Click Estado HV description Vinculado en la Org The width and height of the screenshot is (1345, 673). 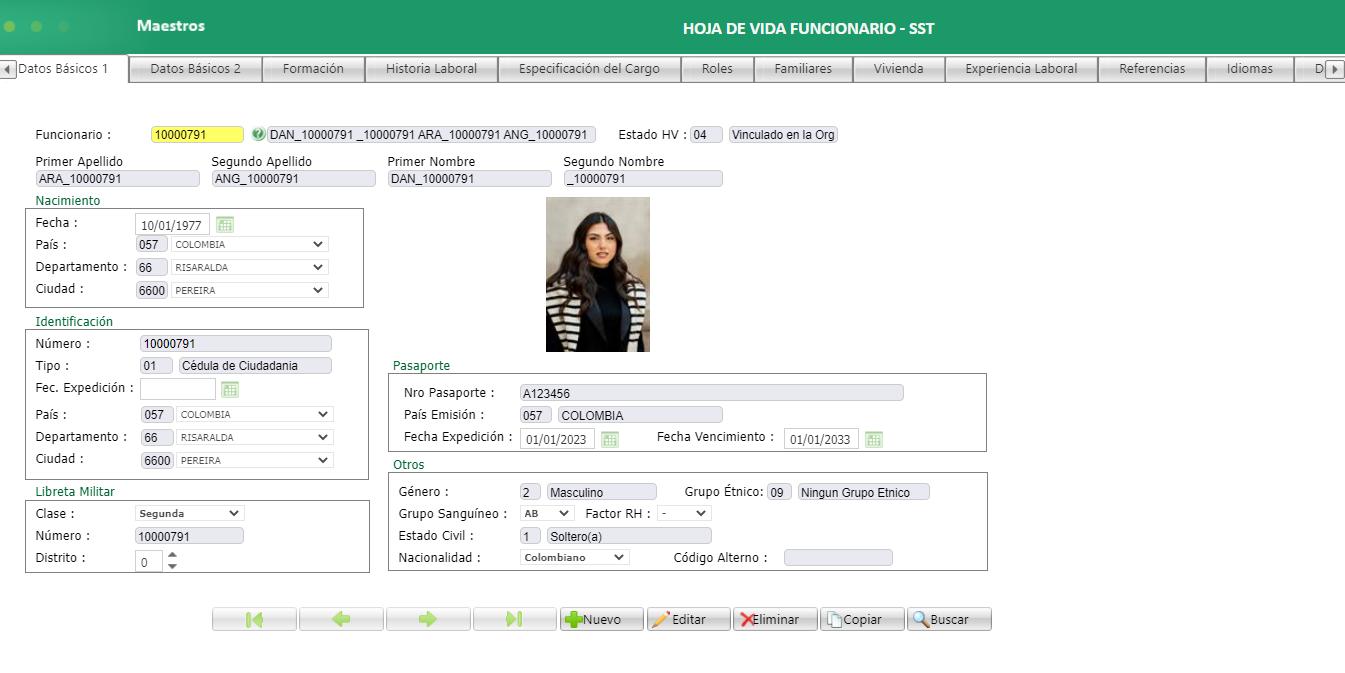(783, 135)
